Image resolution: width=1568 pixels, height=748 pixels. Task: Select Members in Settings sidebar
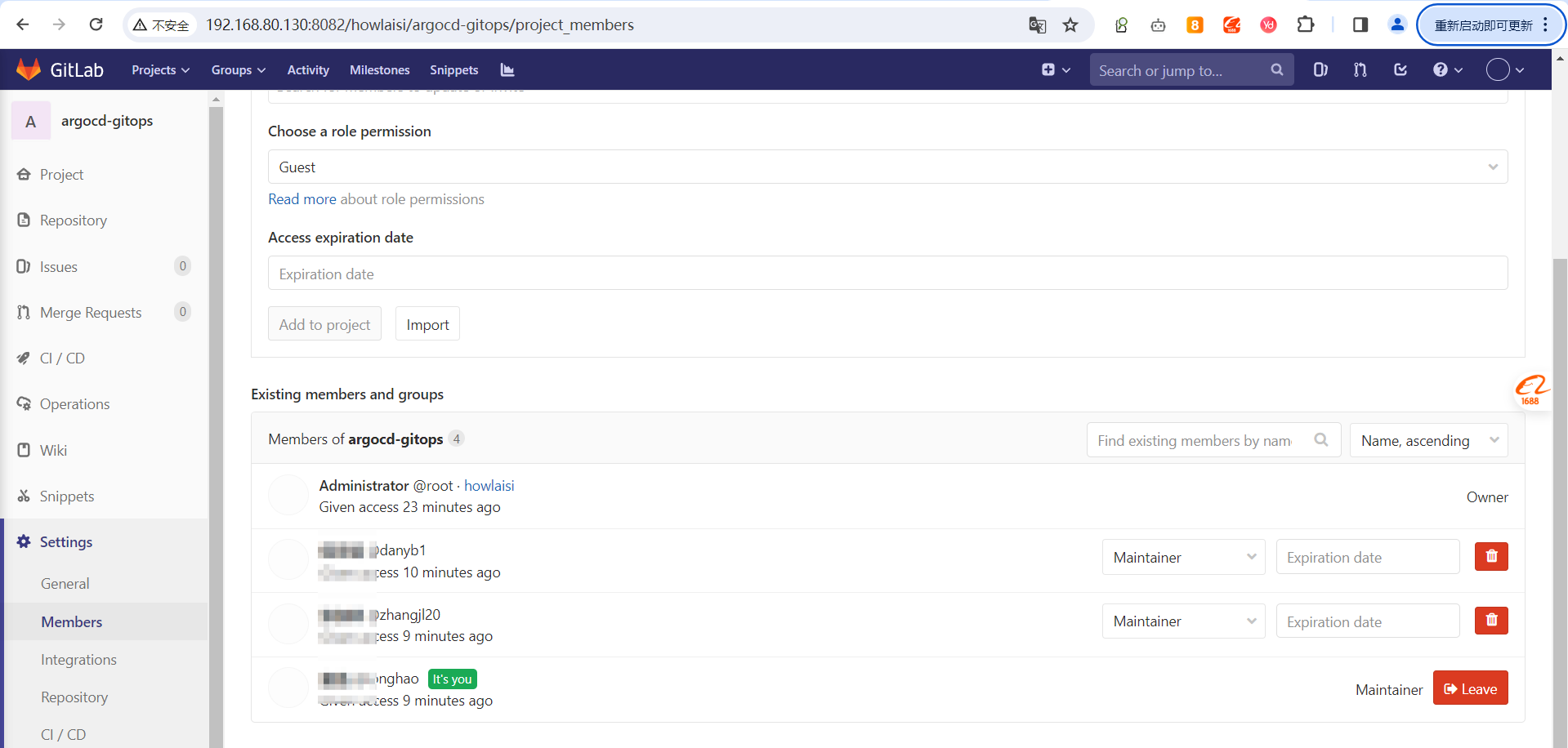tap(72, 622)
